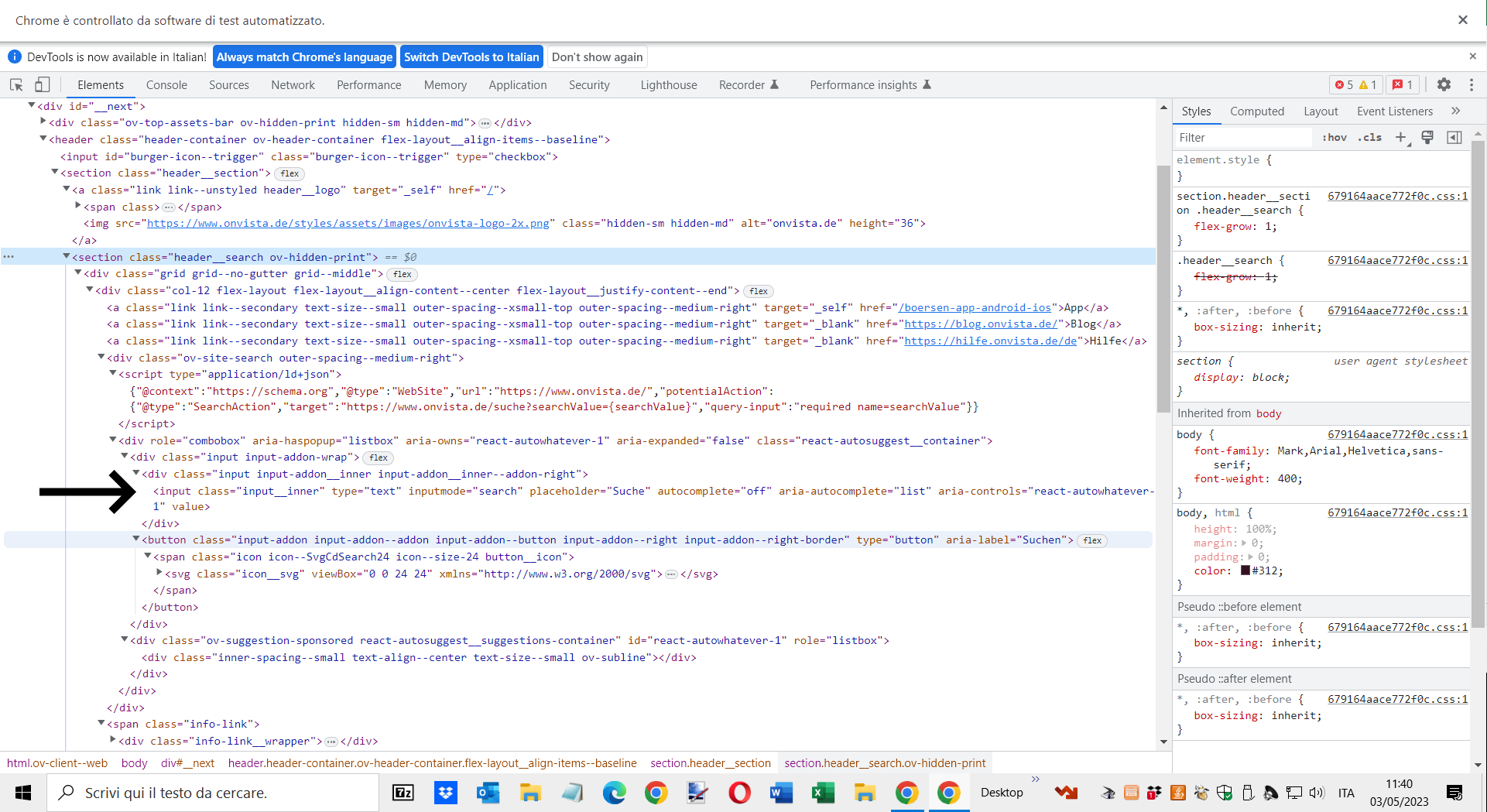Image resolution: width=1487 pixels, height=812 pixels.
Task: Open the issues counter with red flag
Action: click(1403, 85)
